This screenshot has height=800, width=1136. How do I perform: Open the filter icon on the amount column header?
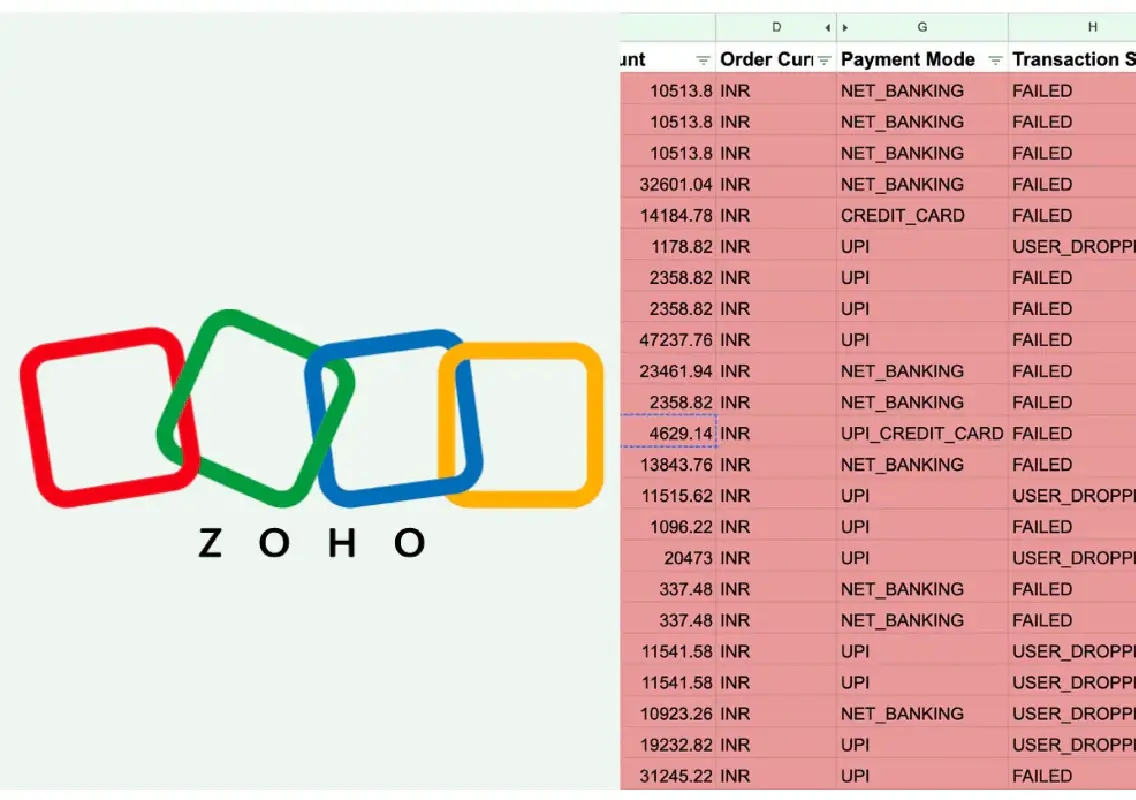pos(703,60)
